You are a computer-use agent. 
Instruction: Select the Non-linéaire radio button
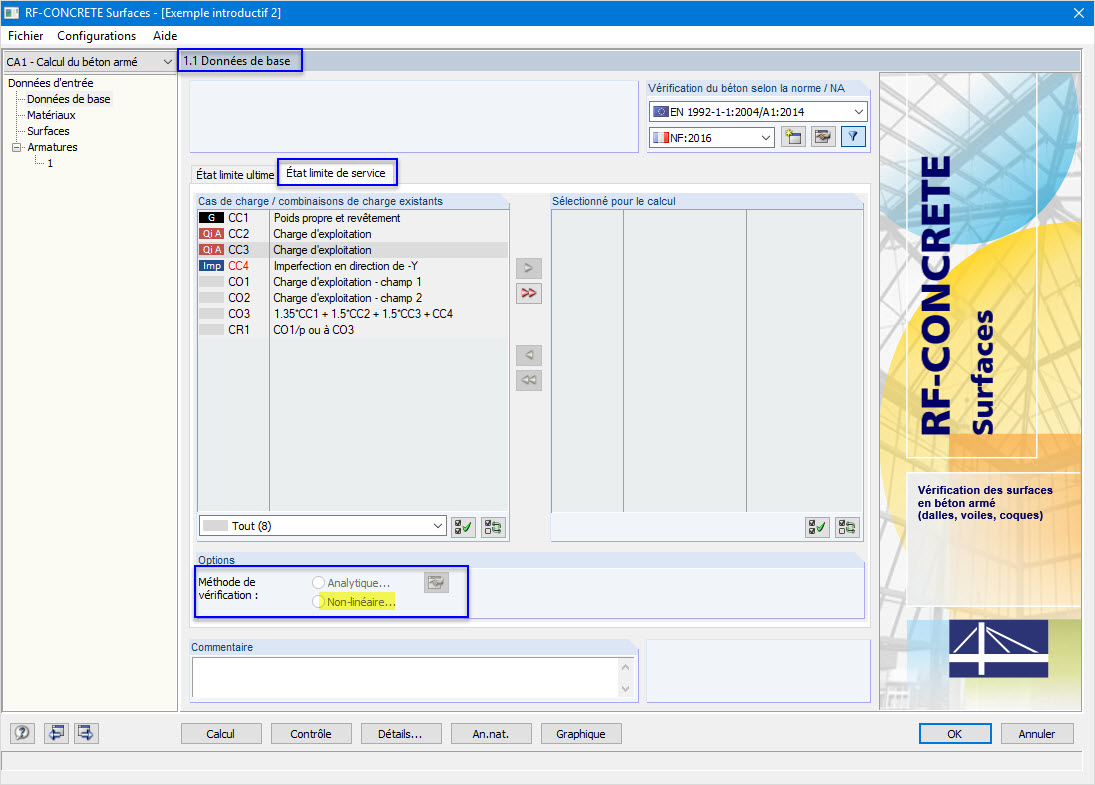pos(318,601)
